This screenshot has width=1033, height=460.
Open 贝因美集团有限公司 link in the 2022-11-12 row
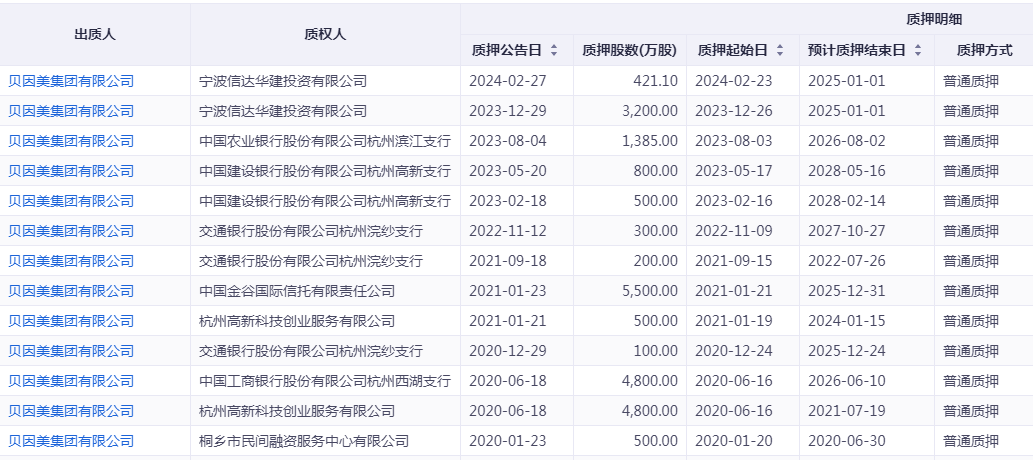[x=71, y=231]
